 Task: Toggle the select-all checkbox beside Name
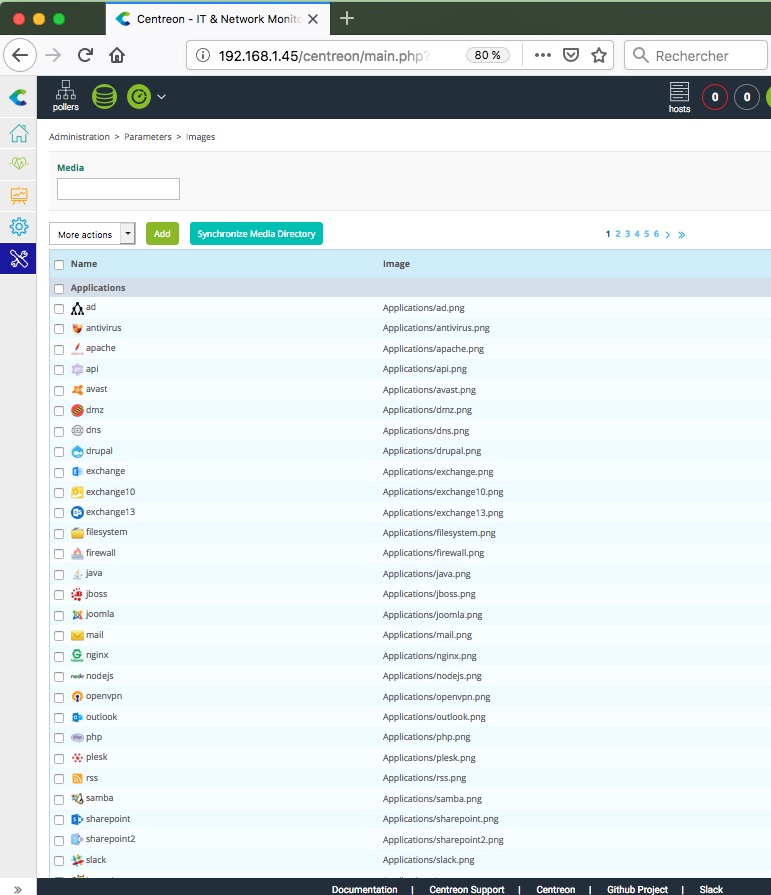coord(59,265)
